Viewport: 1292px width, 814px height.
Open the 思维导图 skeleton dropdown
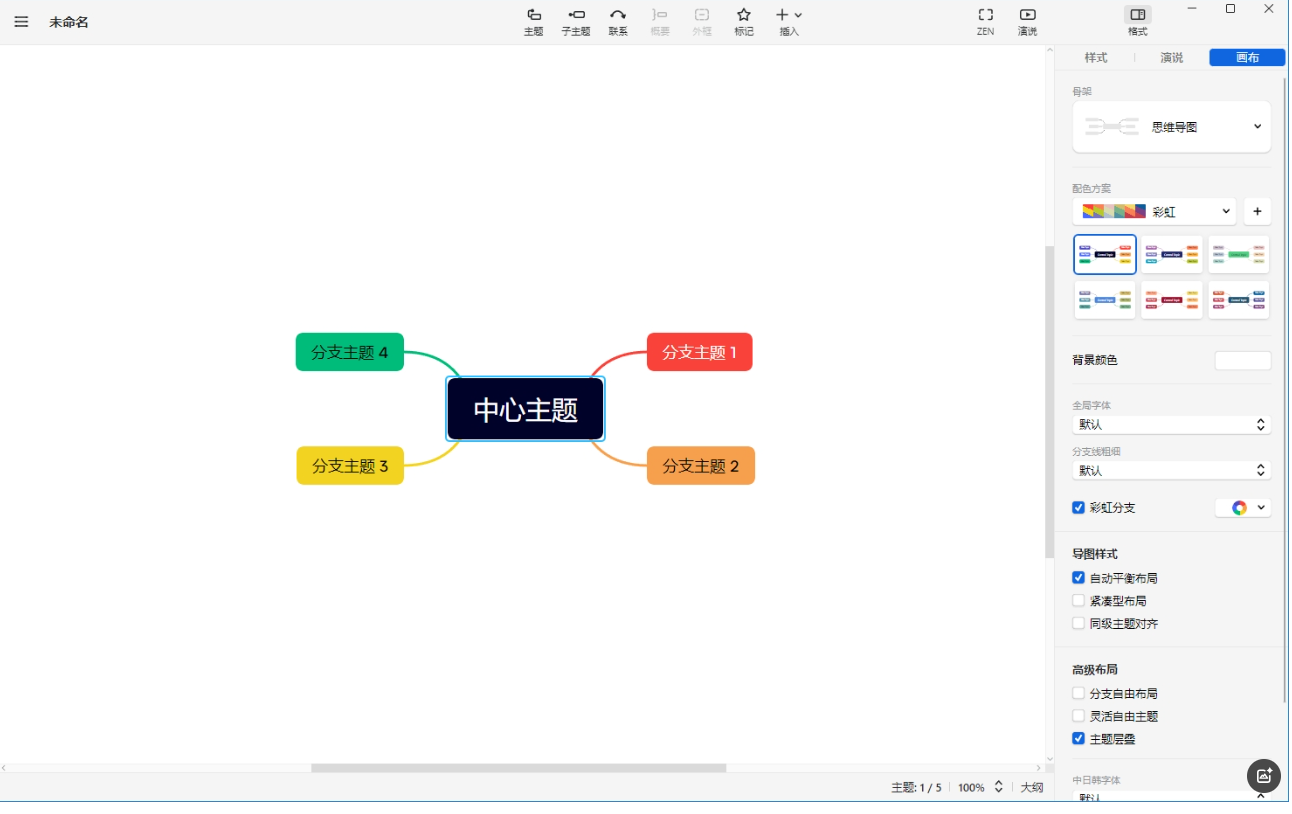coord(1172,127)
